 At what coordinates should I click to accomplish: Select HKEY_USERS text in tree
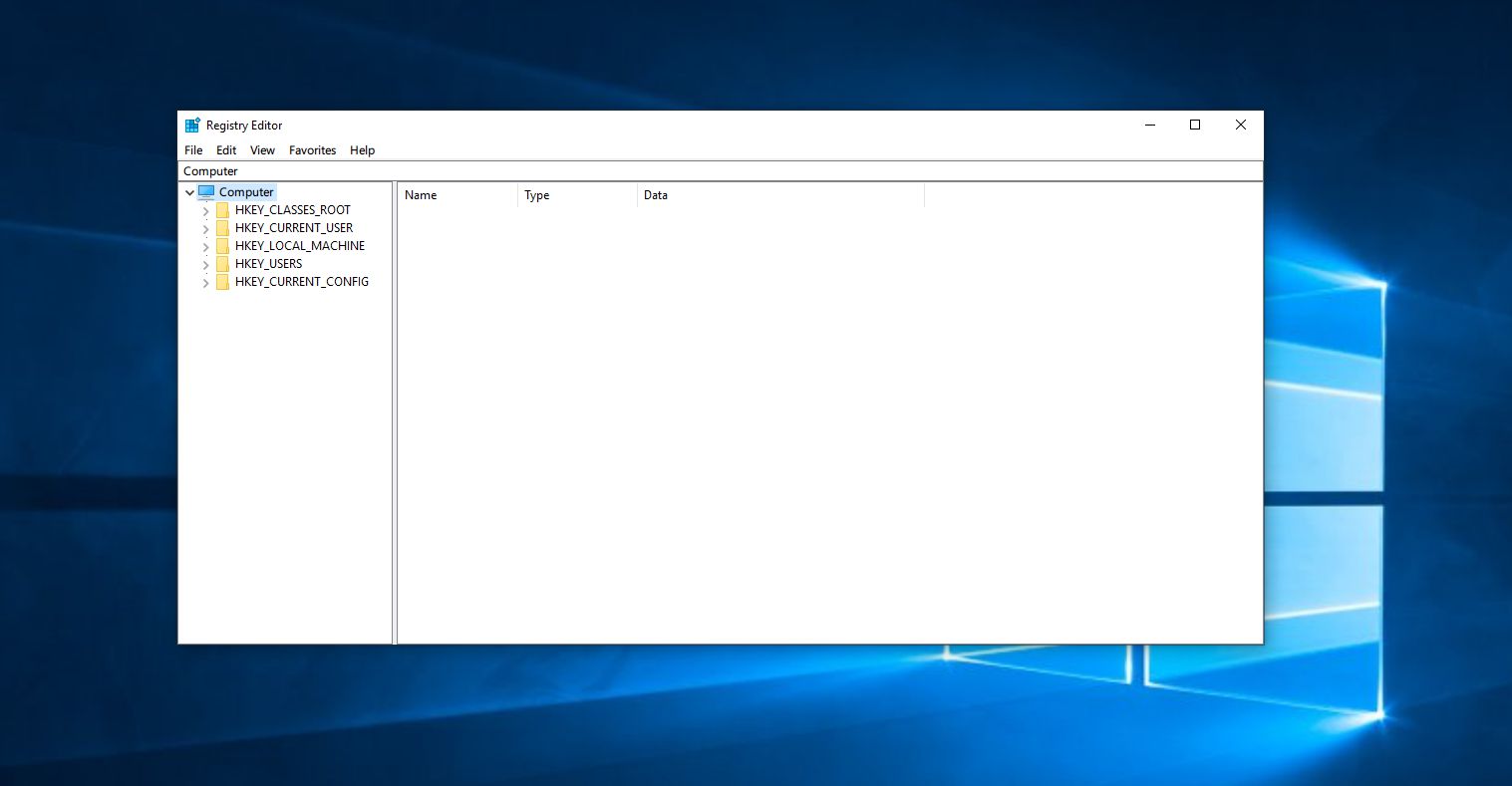click(x=269, y=264)
